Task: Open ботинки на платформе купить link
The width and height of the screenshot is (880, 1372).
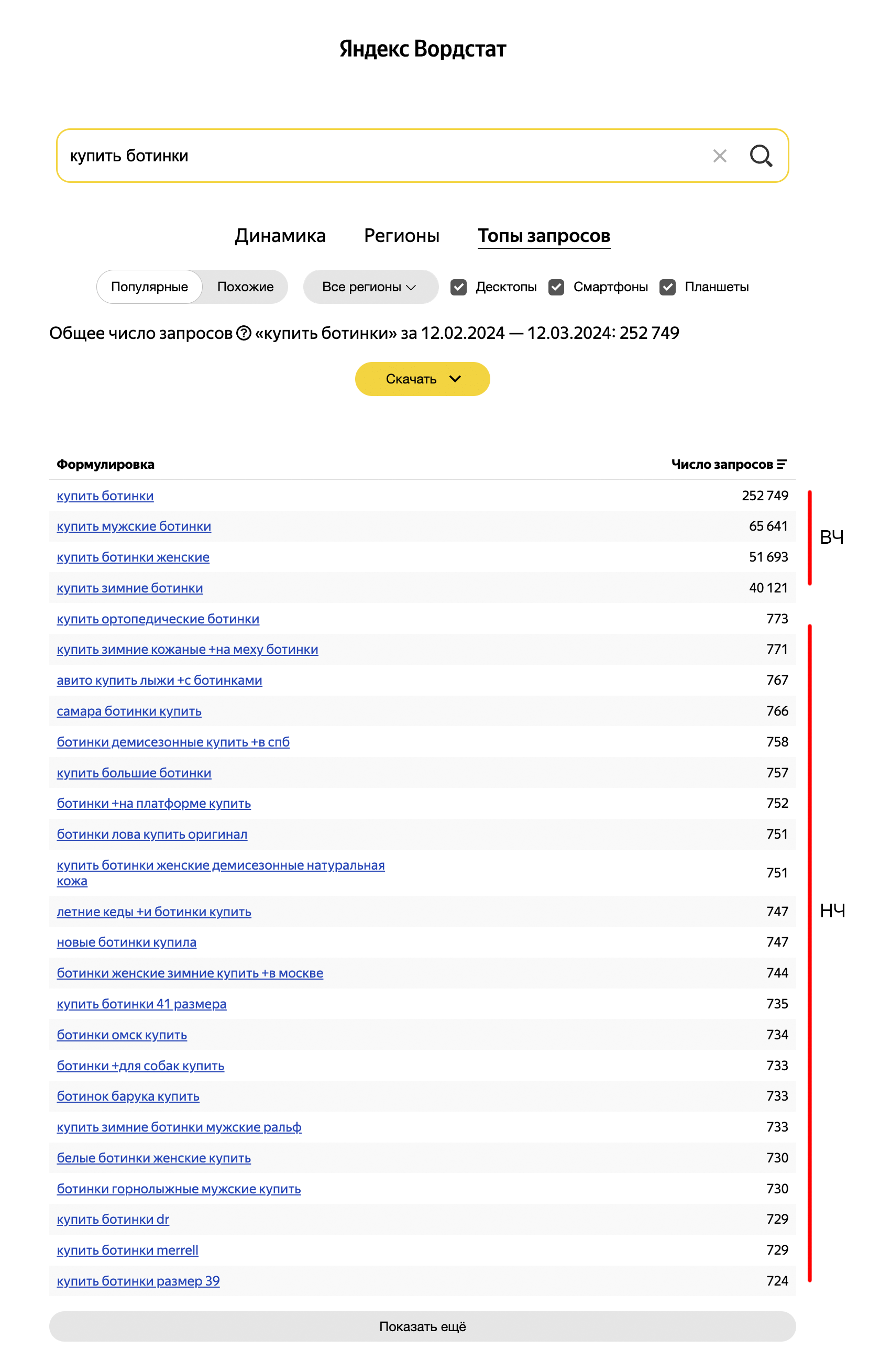Action: pyautogui.click(x=153, y=803)
